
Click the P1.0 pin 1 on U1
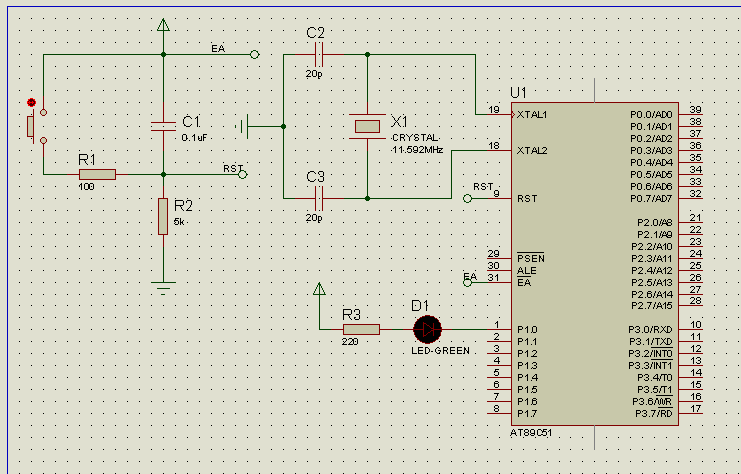(x=500, y=329)
